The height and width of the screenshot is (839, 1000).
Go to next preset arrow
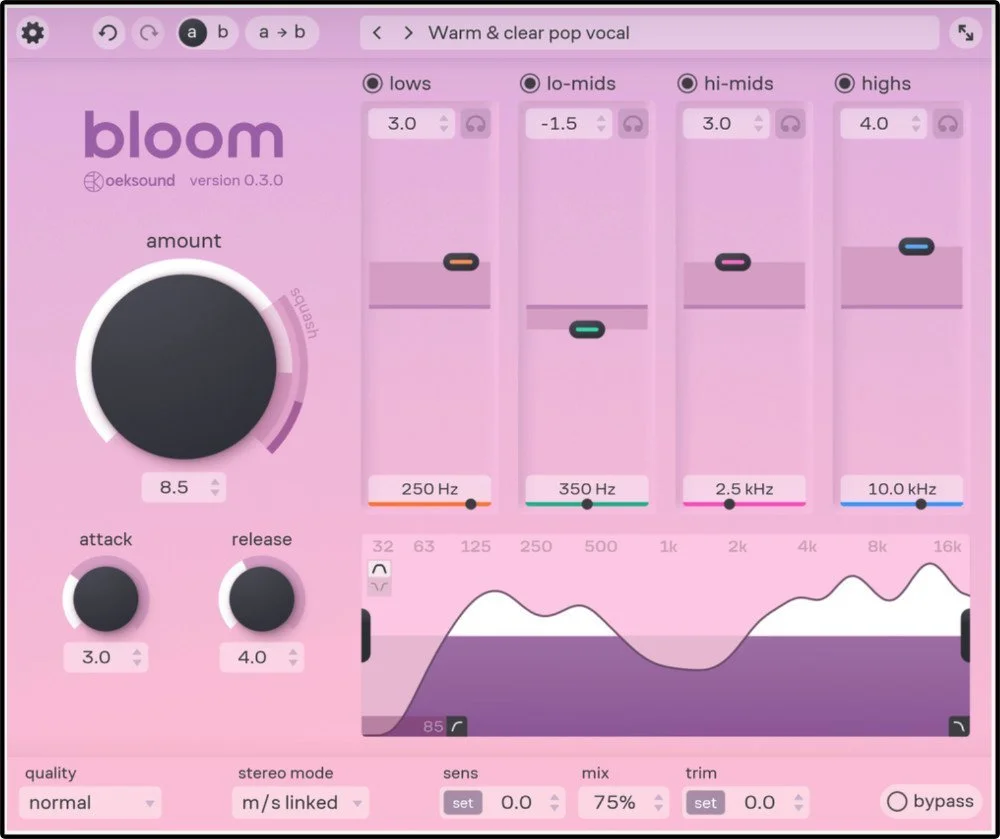pos(409,33)
